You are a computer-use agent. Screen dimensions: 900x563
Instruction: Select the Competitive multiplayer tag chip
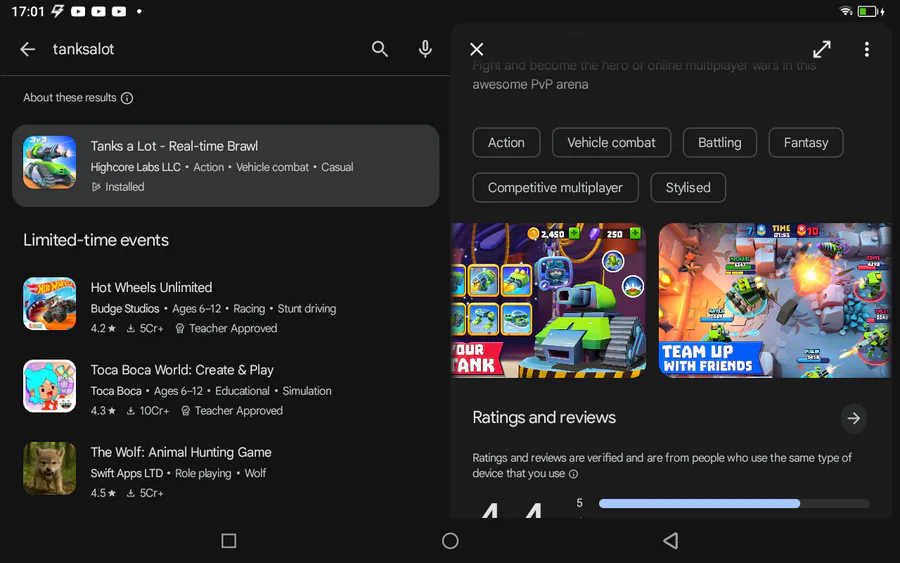(555, 188)
